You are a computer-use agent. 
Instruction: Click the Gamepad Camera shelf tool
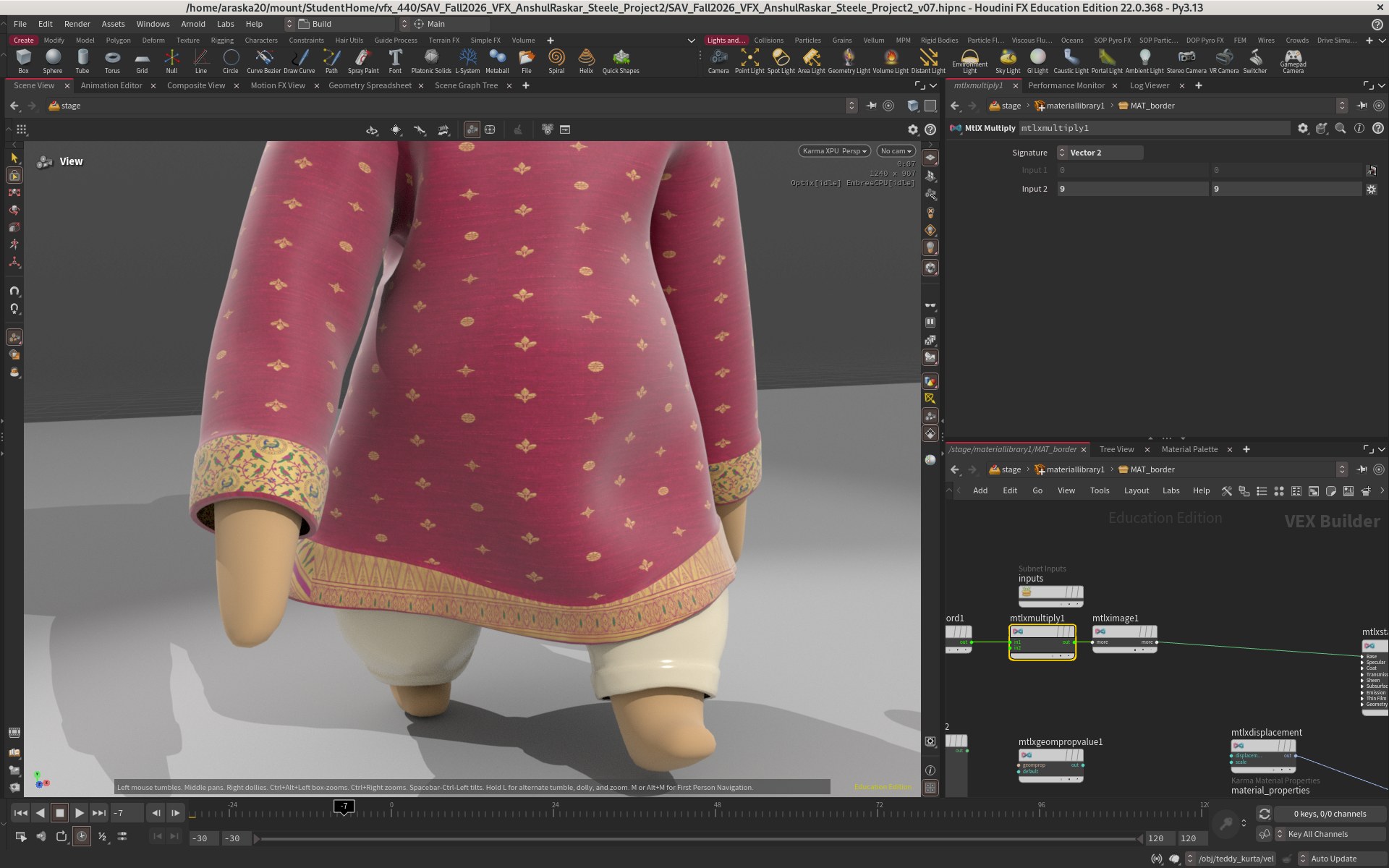(1293, 61)
